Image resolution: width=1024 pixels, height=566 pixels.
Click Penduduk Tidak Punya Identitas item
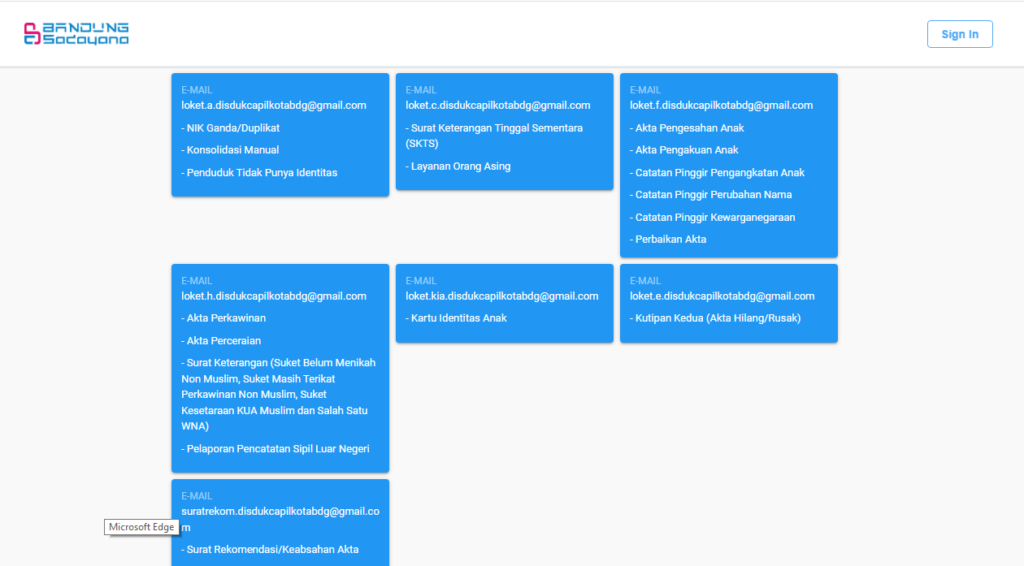259,172
